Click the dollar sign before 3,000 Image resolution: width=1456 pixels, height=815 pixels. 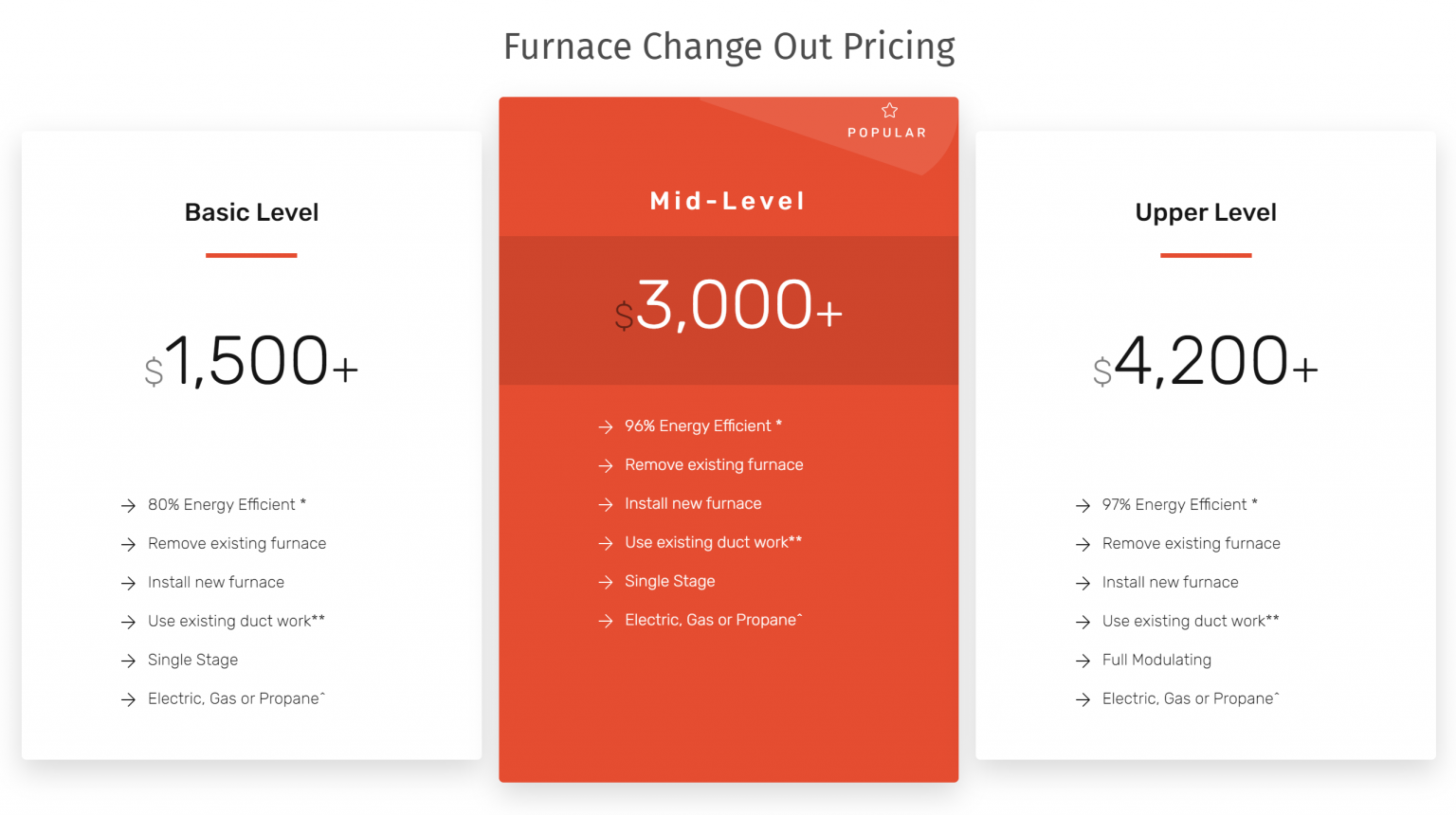623,317
